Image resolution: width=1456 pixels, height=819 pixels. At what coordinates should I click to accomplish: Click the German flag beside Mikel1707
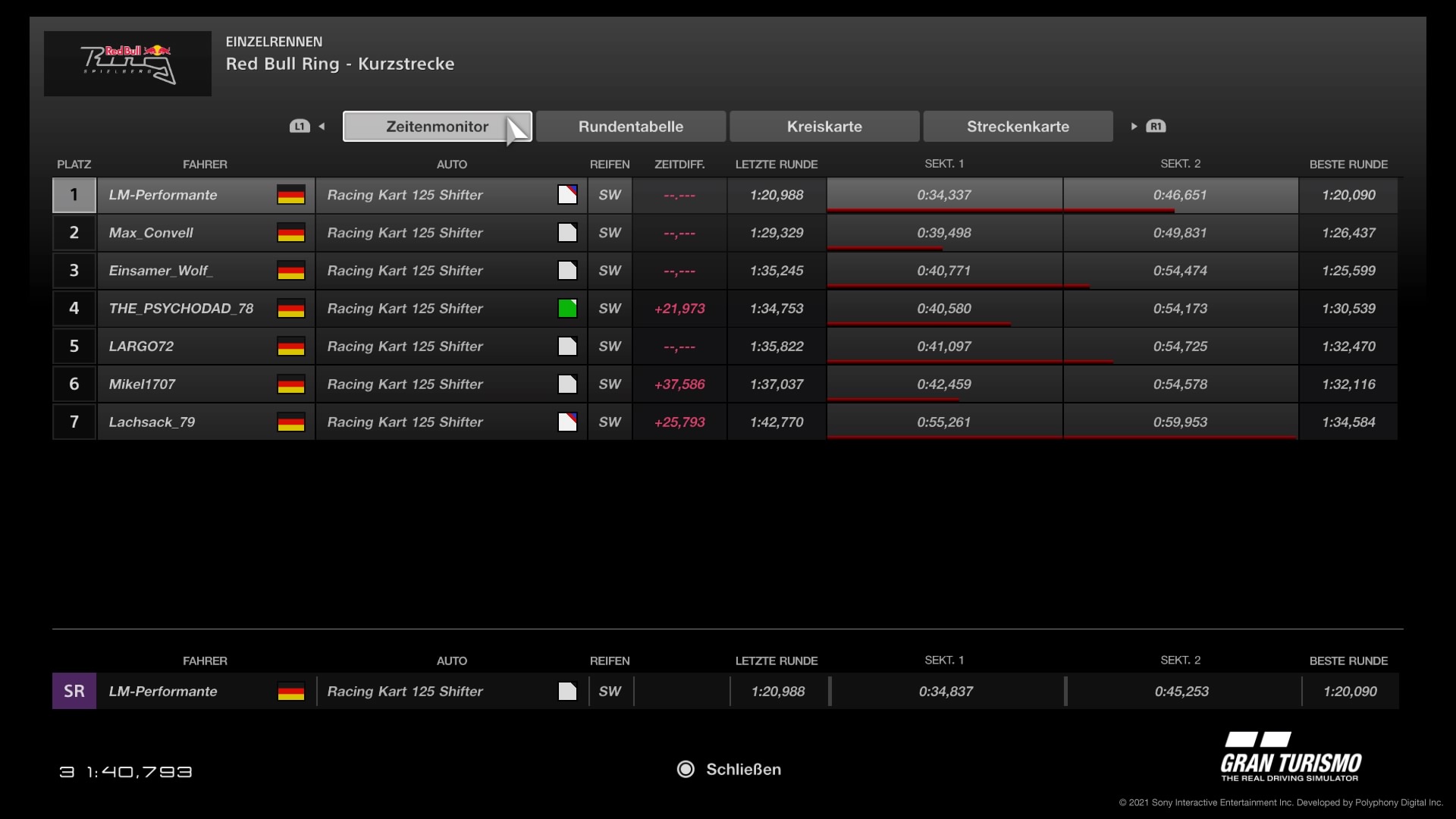coord(290,384)
